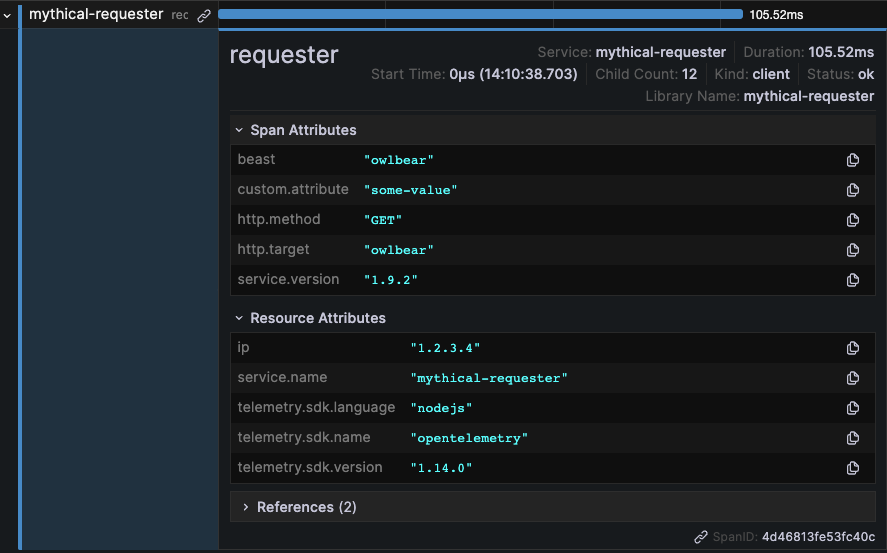This screenshot has height=553, width=887.
Task: Copy the custom.attribute value
Action: coord(853,190)
